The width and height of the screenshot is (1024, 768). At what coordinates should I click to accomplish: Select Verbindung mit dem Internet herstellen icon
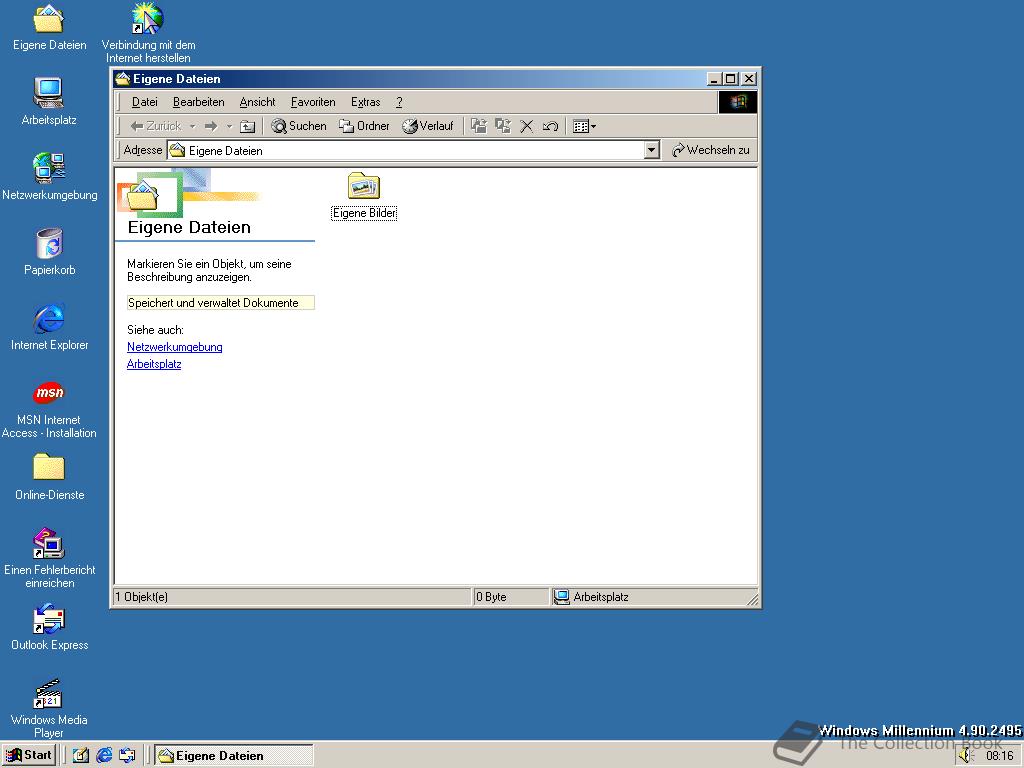148,33
